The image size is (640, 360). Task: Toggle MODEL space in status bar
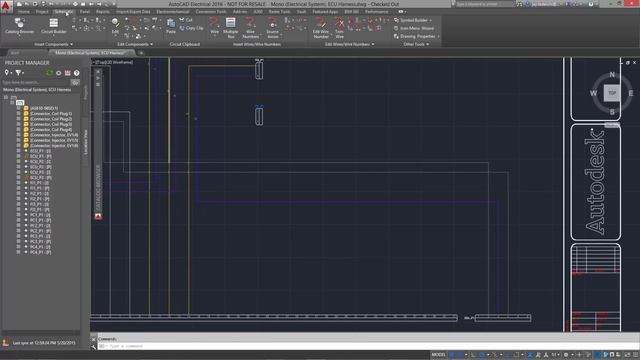[438, 355]
